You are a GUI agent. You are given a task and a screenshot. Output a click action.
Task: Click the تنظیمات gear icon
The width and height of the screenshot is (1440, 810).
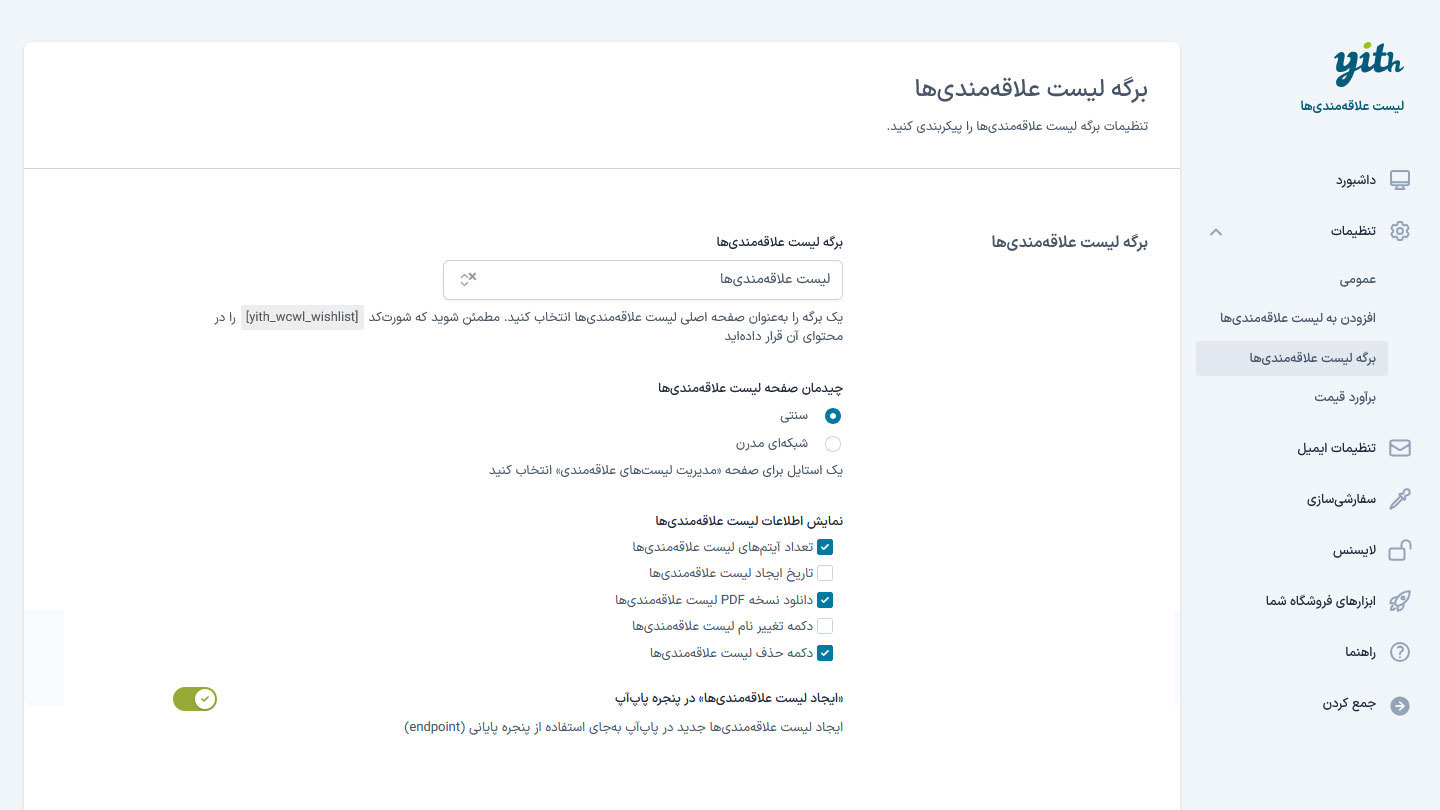1400,231
